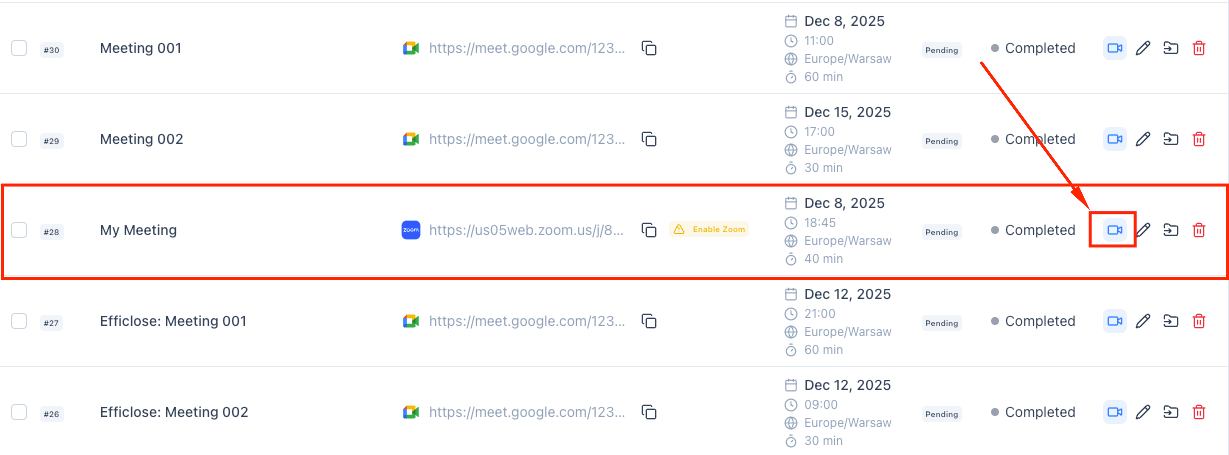Open video camera icon for Efficlose: Meeting 002
1229x455 pixels.
1114,412
